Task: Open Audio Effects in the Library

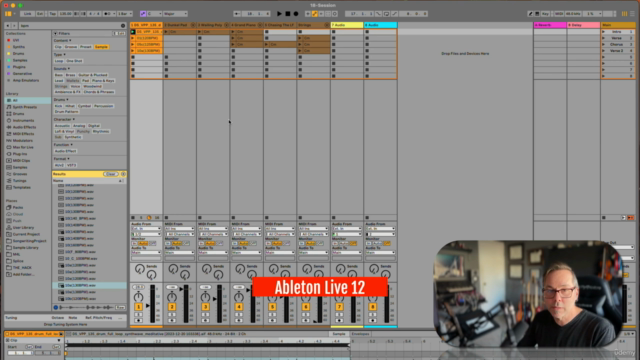Action: tap(24, 127)
